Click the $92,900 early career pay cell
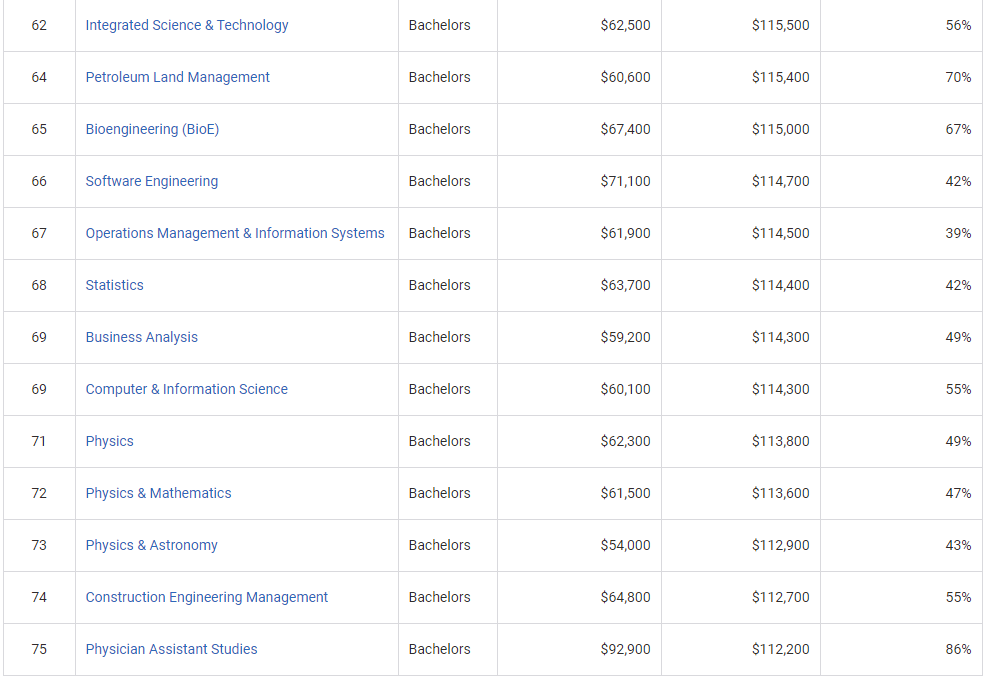 (625, 649)
